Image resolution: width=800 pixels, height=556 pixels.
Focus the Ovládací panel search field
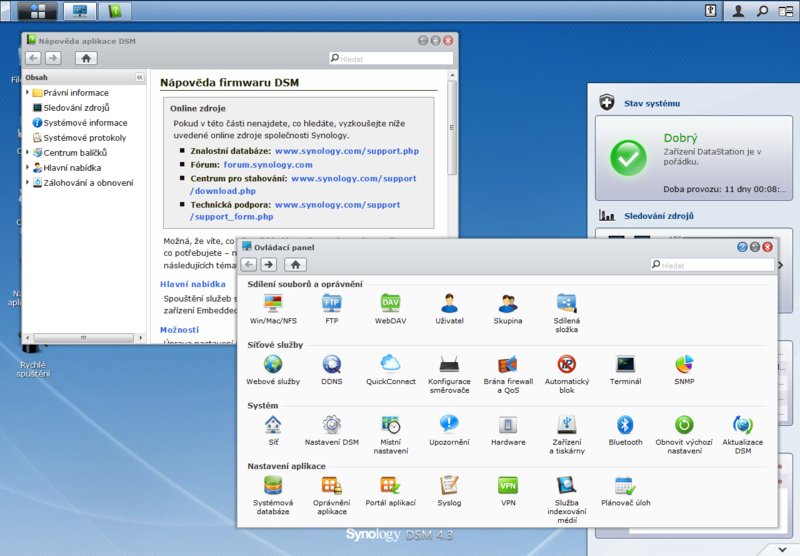(712, 265)
